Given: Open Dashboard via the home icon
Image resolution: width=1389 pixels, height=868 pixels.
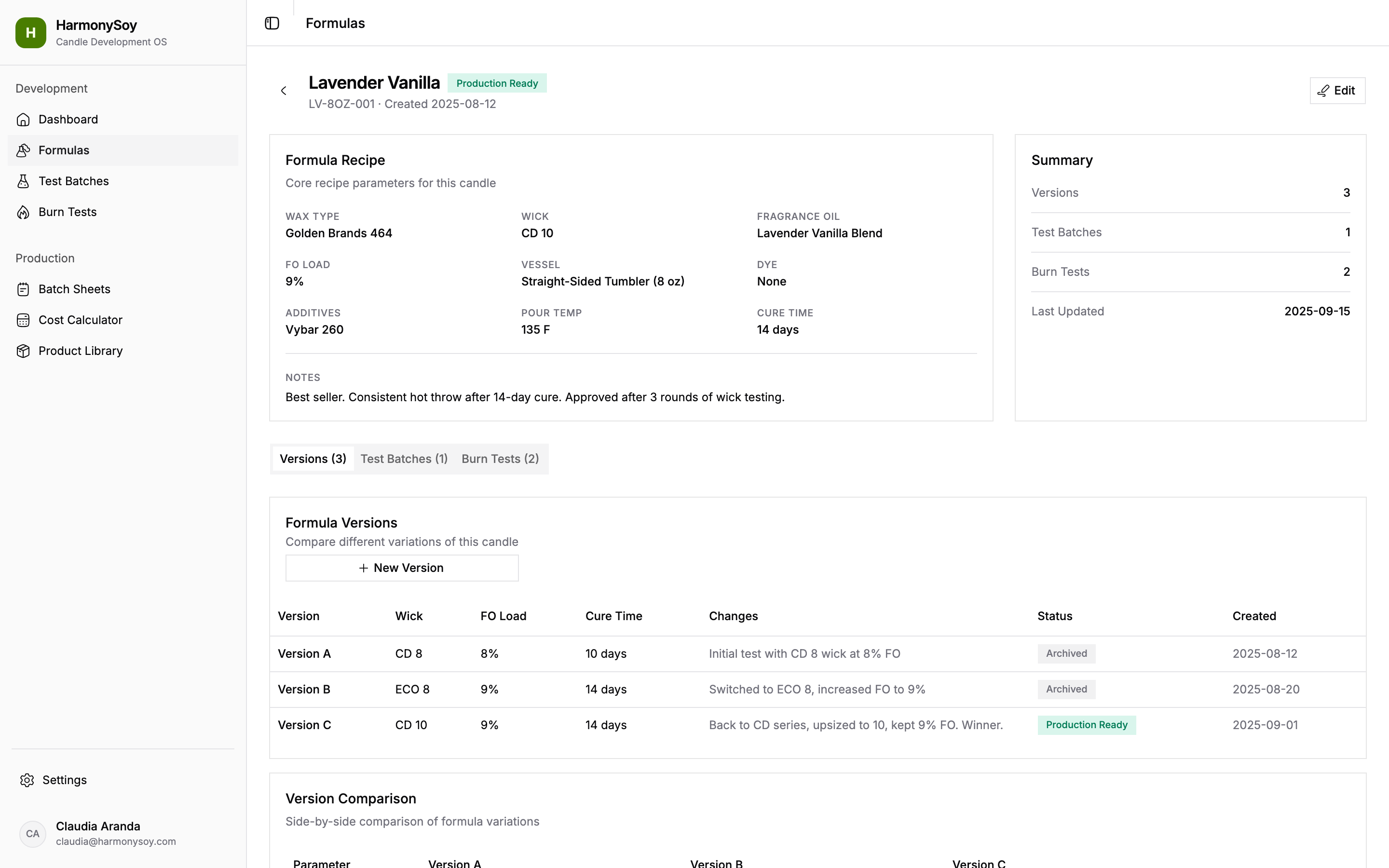Looking at the screenshot, I should coord(23,120).
